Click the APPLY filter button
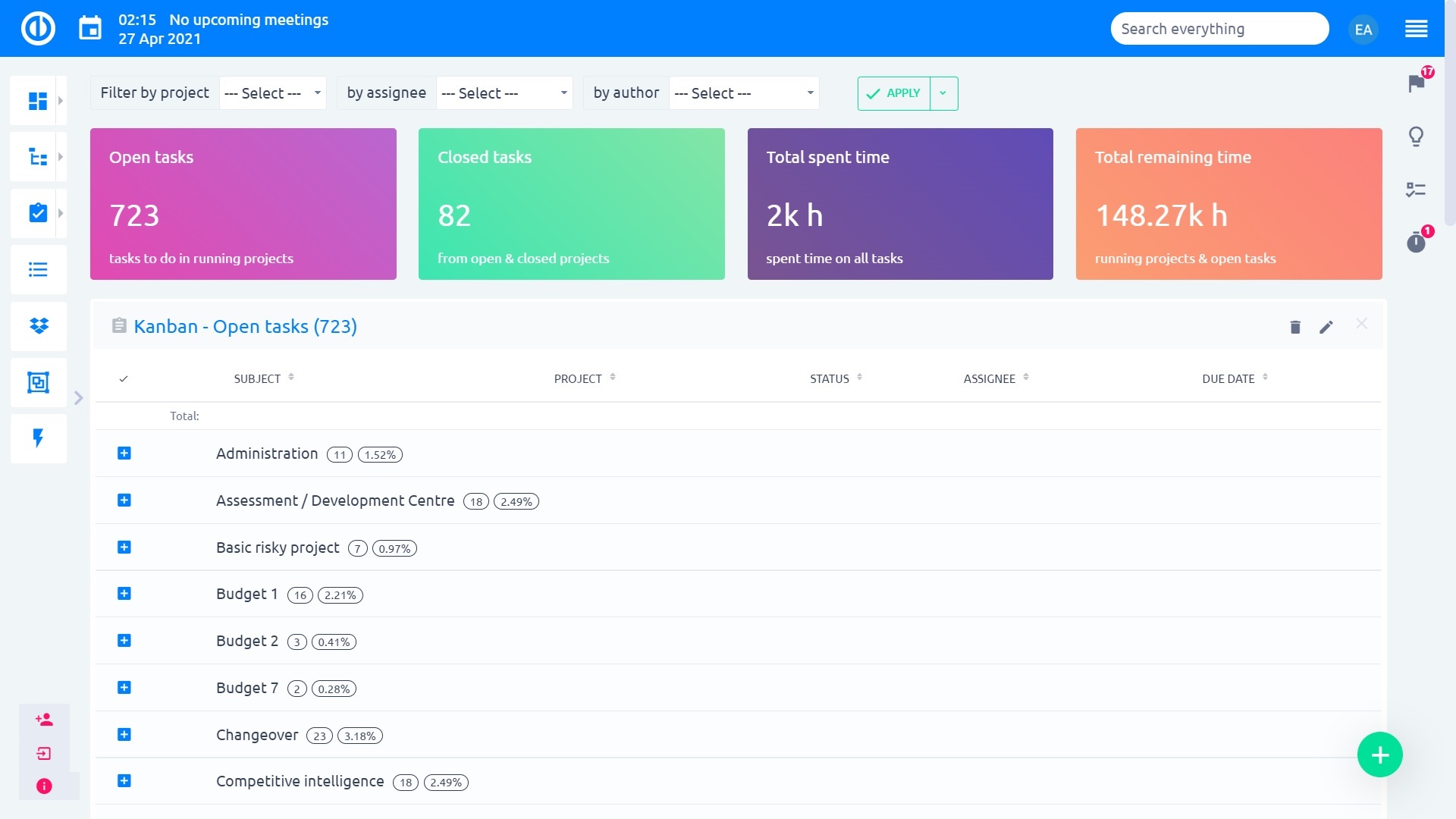The width and height of the screenshot is (1456, 819). (896, 93)
